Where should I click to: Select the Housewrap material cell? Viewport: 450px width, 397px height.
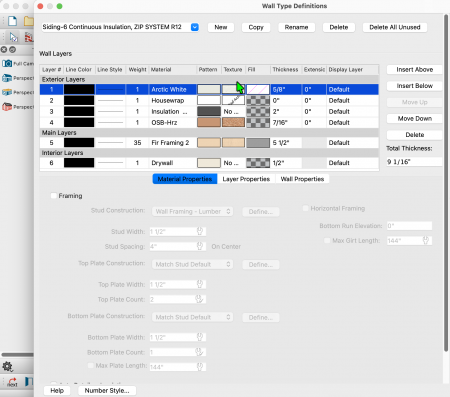coord(172,100)
